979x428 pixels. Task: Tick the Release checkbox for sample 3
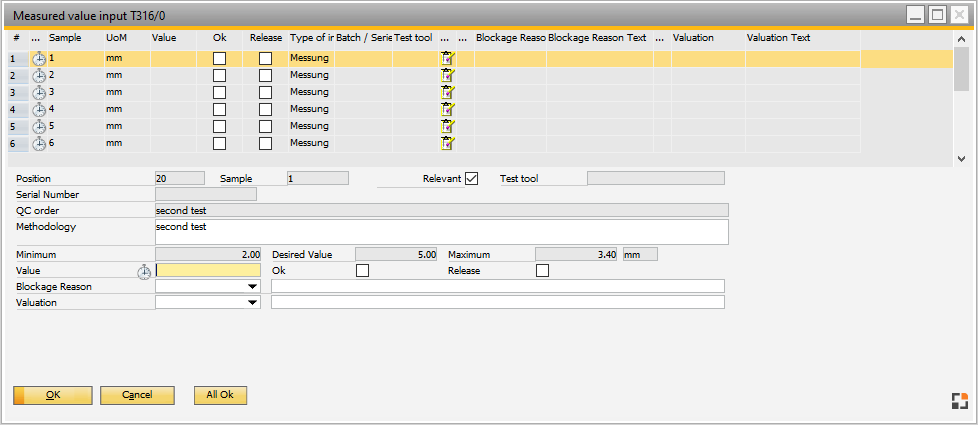(x=265, y=93)
